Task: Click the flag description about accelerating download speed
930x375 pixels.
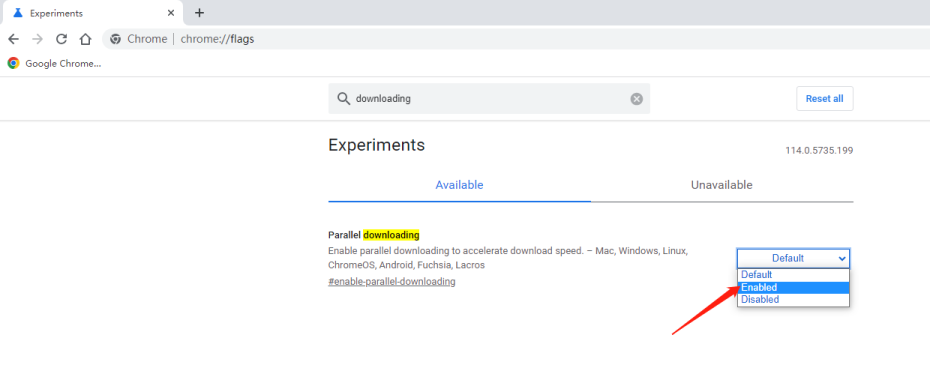Action: tap(508, 258)
